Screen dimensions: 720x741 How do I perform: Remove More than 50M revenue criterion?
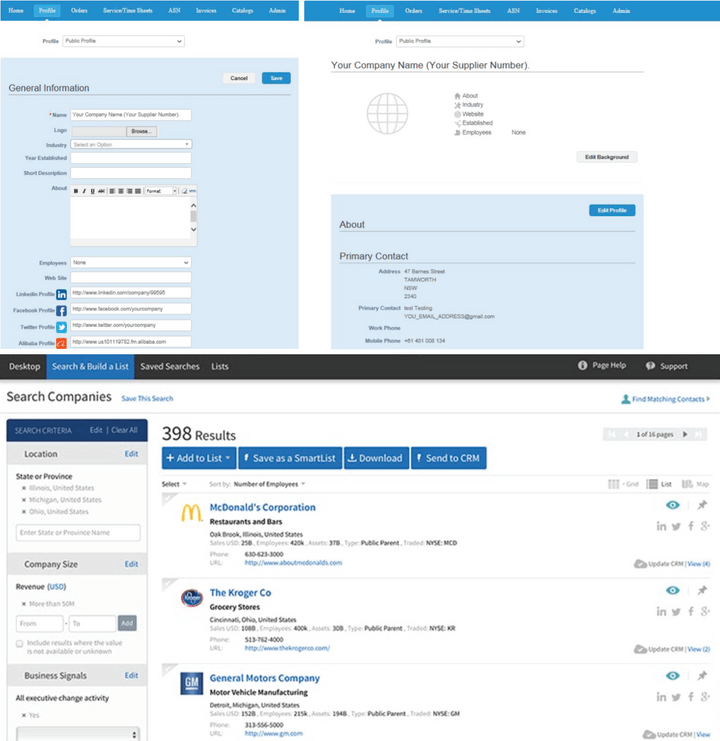click(24, 604)
